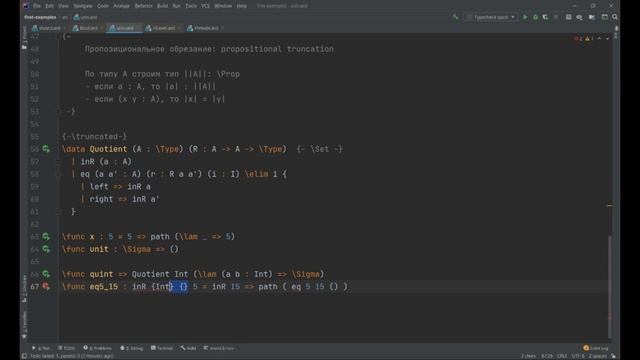Open the Typecheck run configuration dropdown

point(491,17)
